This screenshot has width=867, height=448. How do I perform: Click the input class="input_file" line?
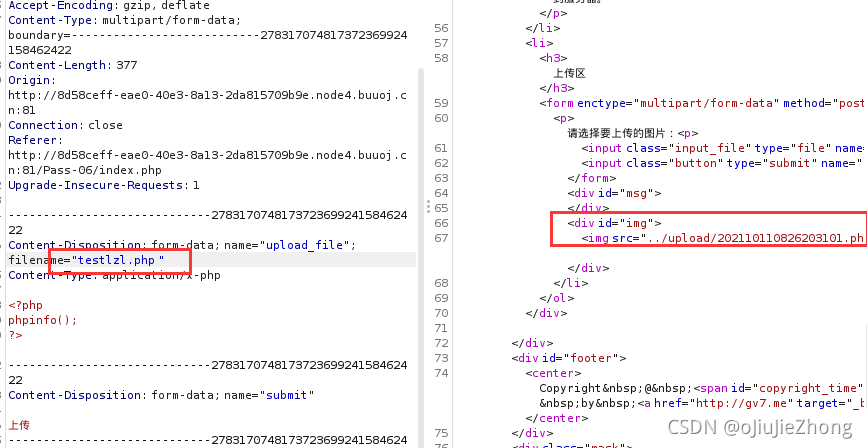723,148
